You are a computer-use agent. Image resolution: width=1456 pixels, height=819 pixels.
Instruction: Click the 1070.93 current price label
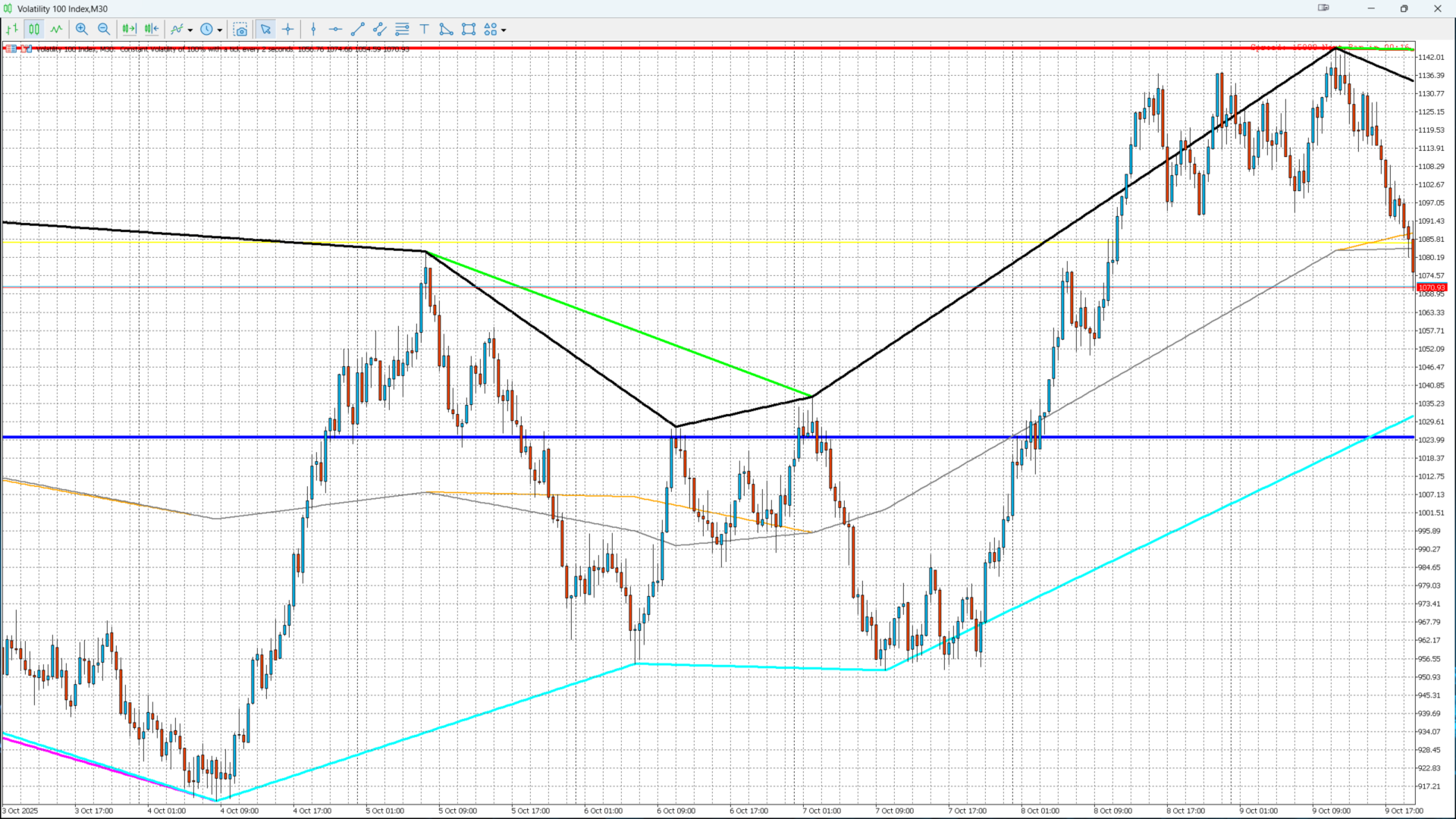pos(1432,287)
